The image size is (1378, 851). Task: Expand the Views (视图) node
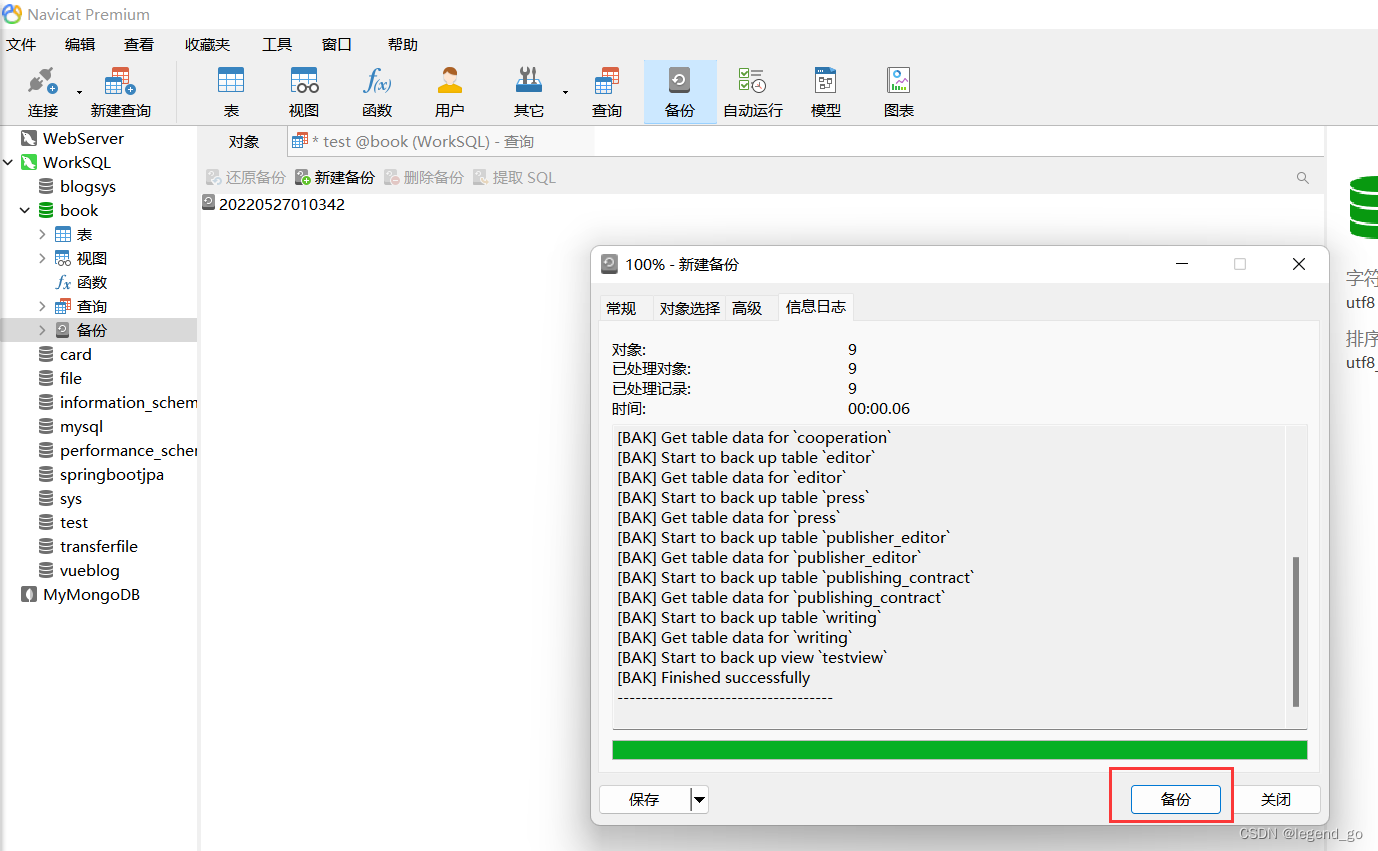click(42, 258)
